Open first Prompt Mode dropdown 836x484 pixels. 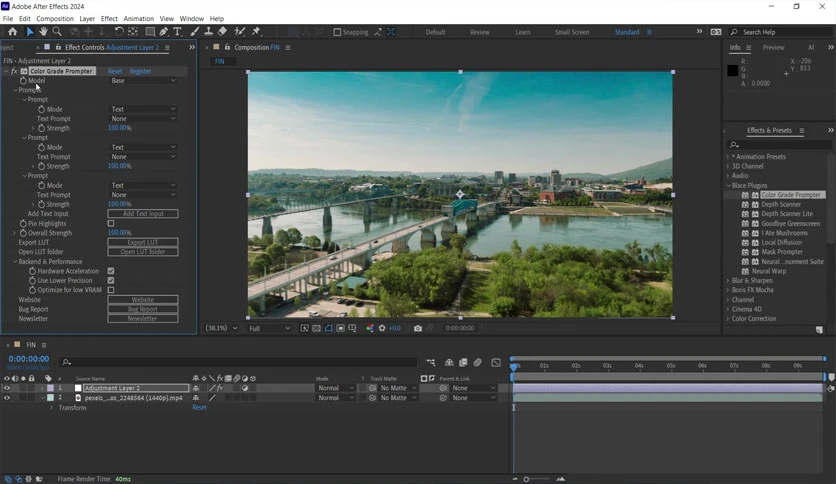[143, 109]
